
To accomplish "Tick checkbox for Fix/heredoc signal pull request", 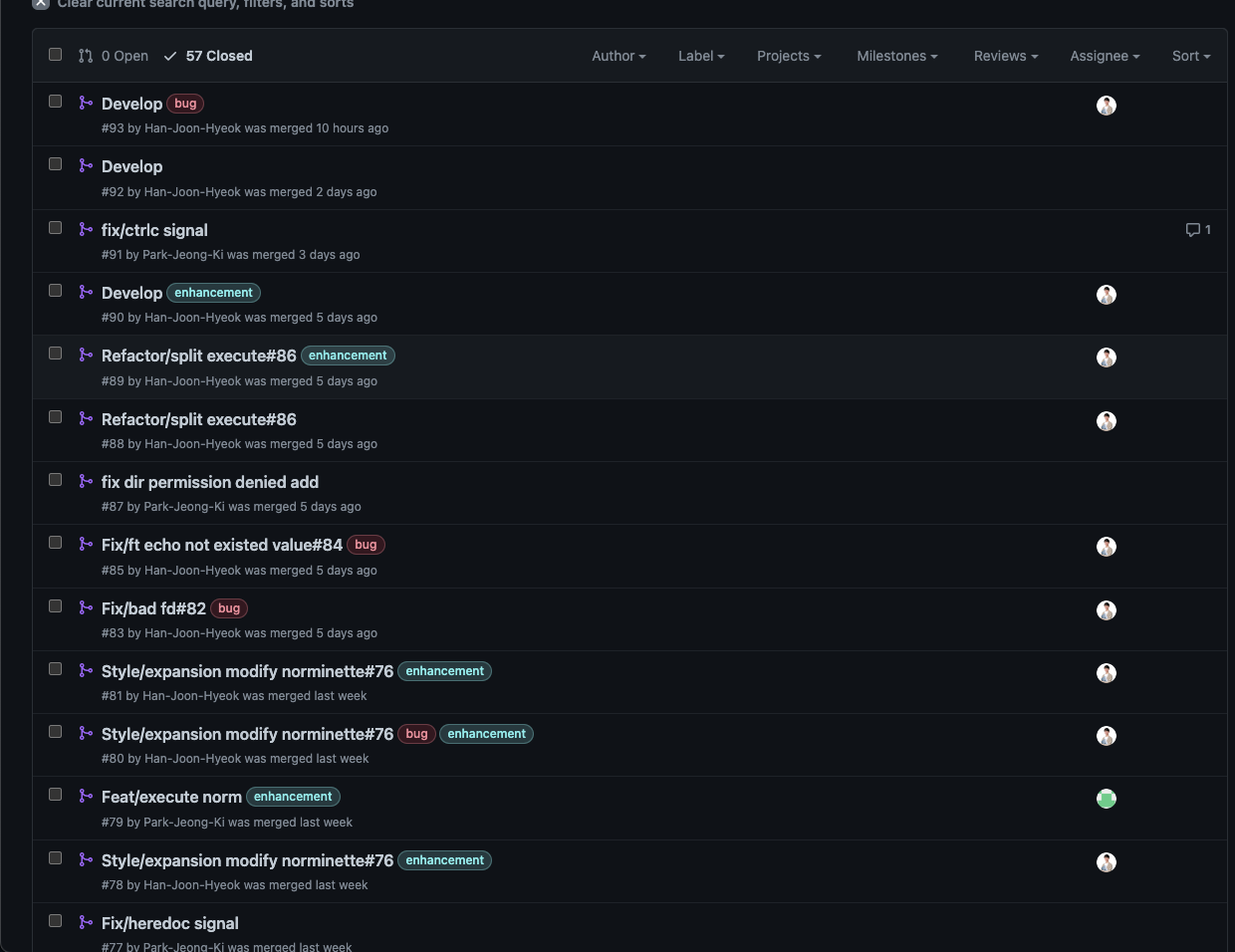I will 56,921.
